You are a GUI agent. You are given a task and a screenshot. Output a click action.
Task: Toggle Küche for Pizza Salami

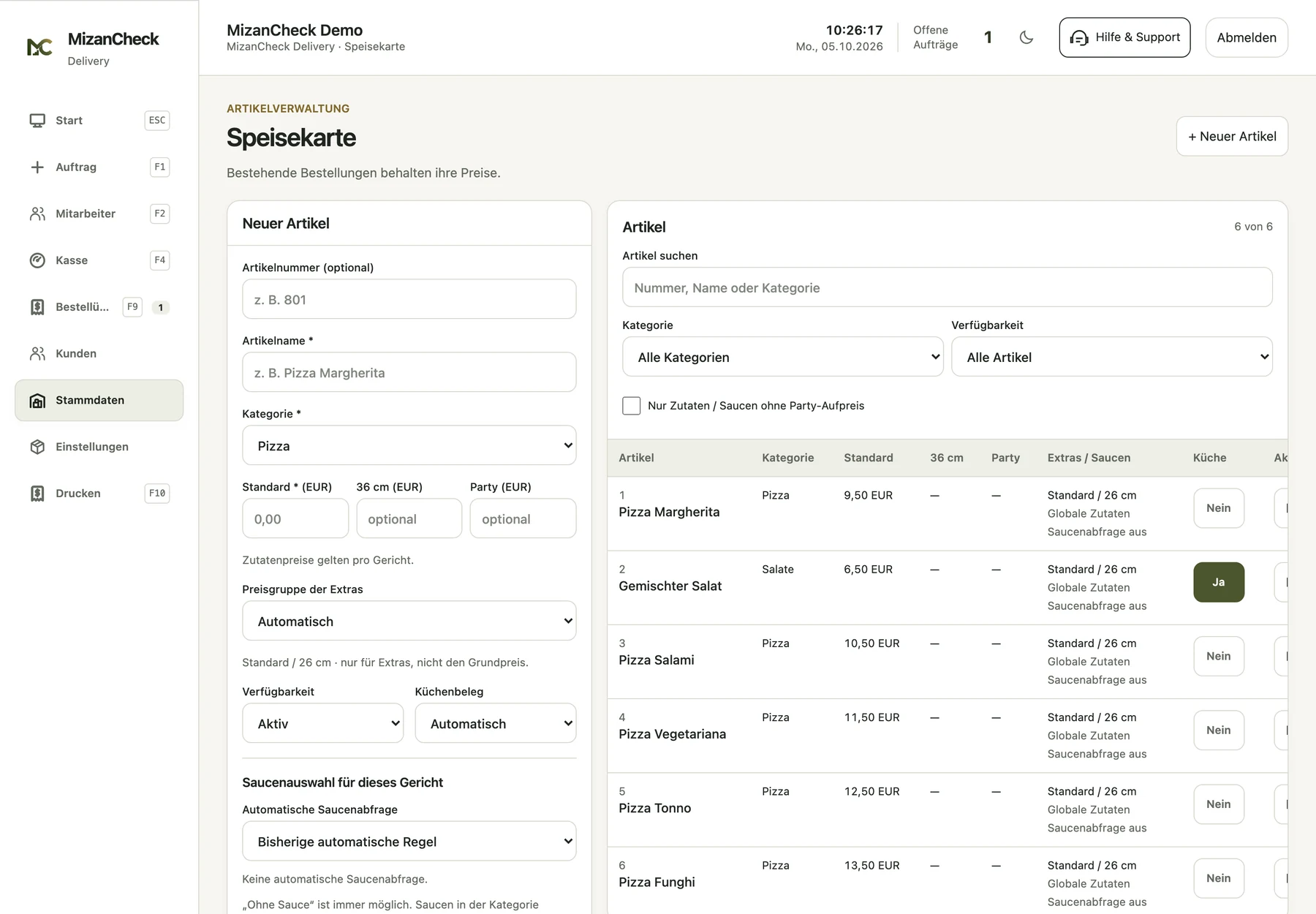tap(1219, 656)
